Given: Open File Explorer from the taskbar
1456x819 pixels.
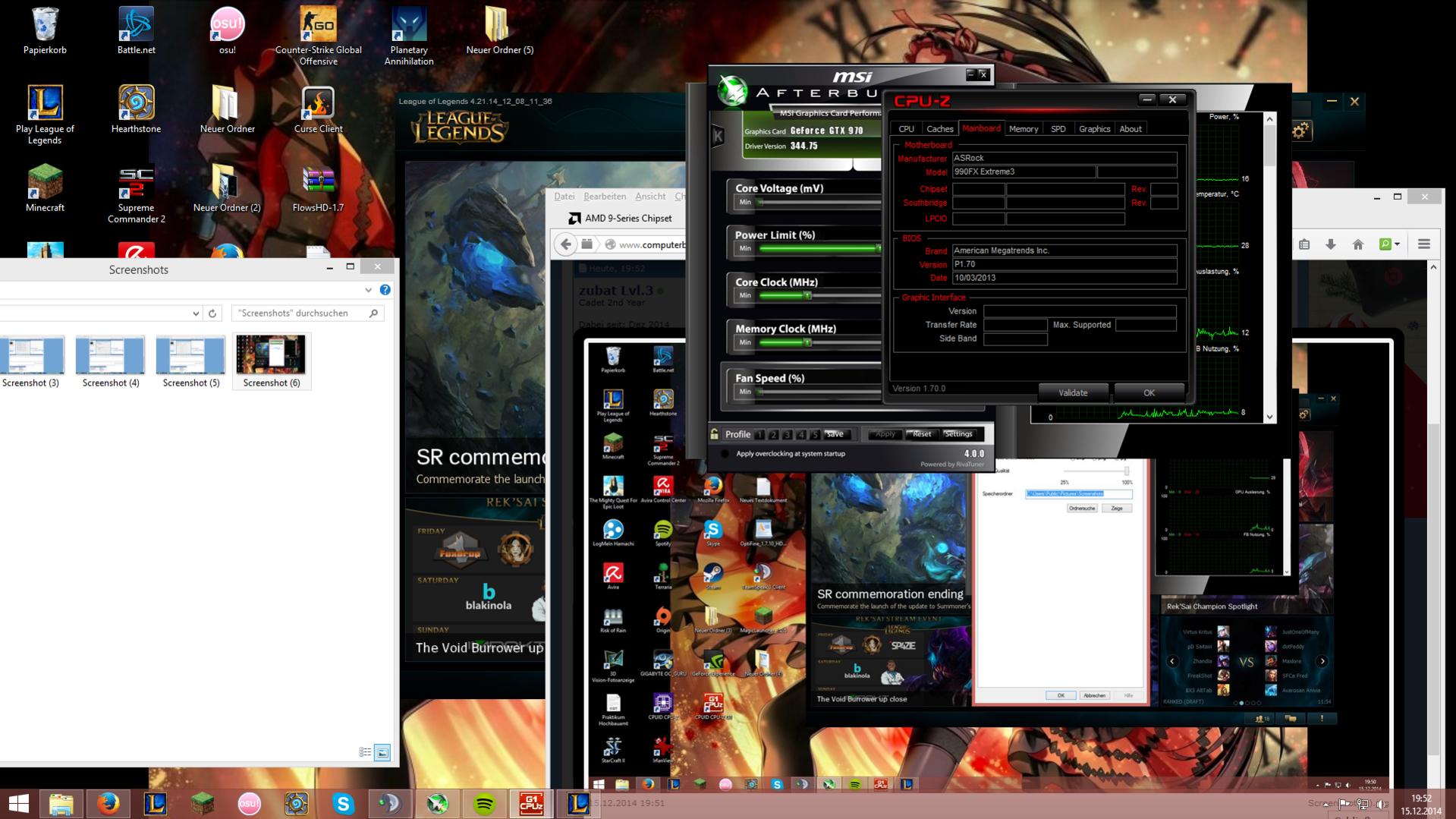Looking at the screenshot, I should (x=61, y=804).
